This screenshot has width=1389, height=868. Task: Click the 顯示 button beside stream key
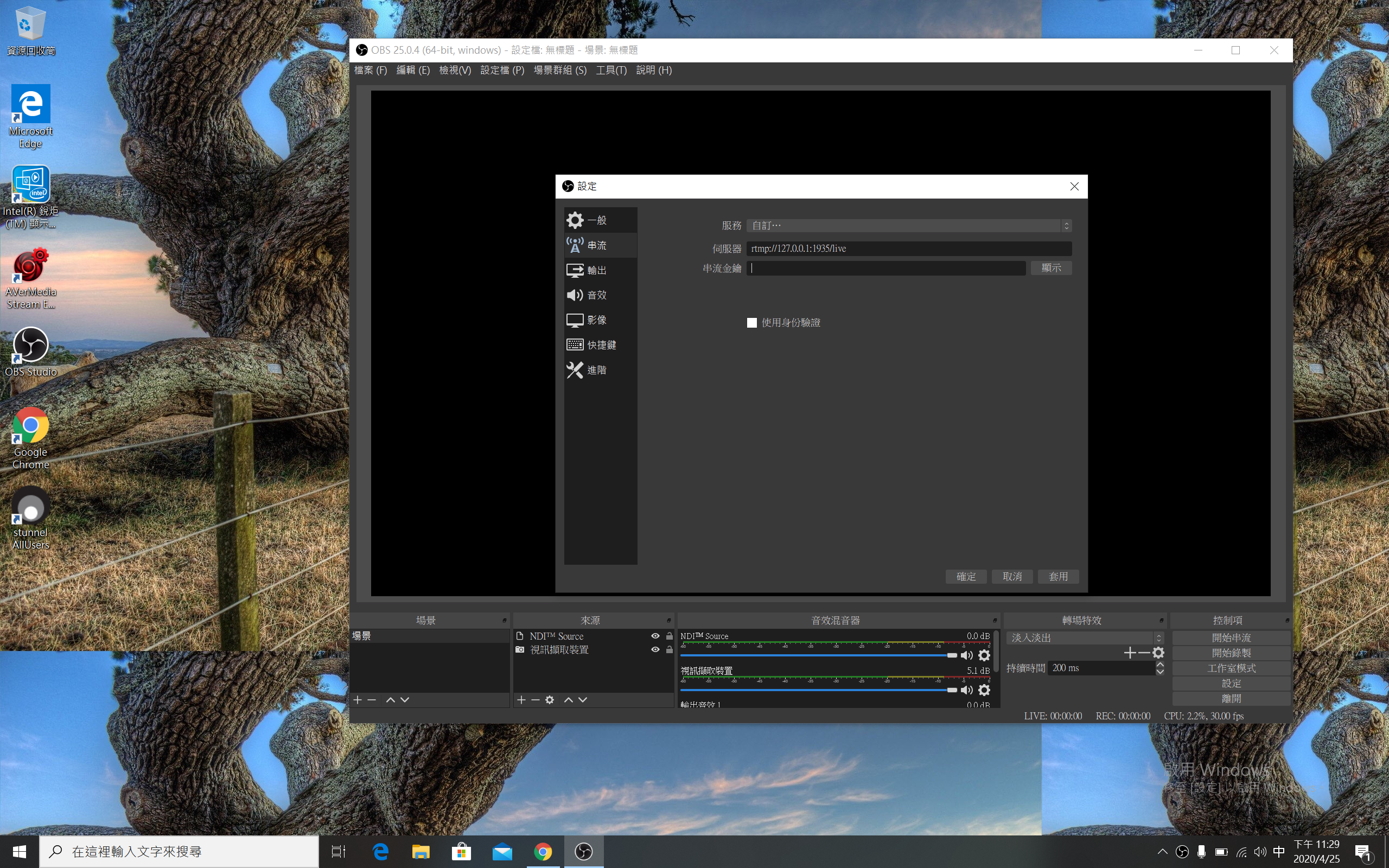1050,268
